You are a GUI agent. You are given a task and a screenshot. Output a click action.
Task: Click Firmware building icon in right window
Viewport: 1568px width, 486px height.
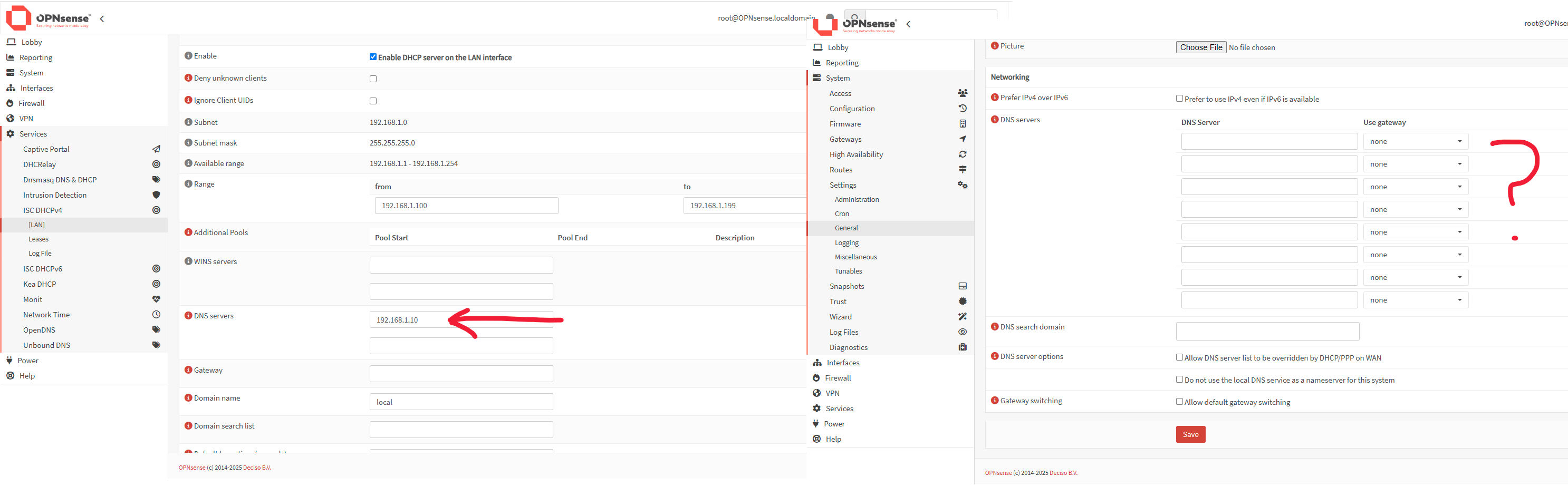tap(963, 123)
